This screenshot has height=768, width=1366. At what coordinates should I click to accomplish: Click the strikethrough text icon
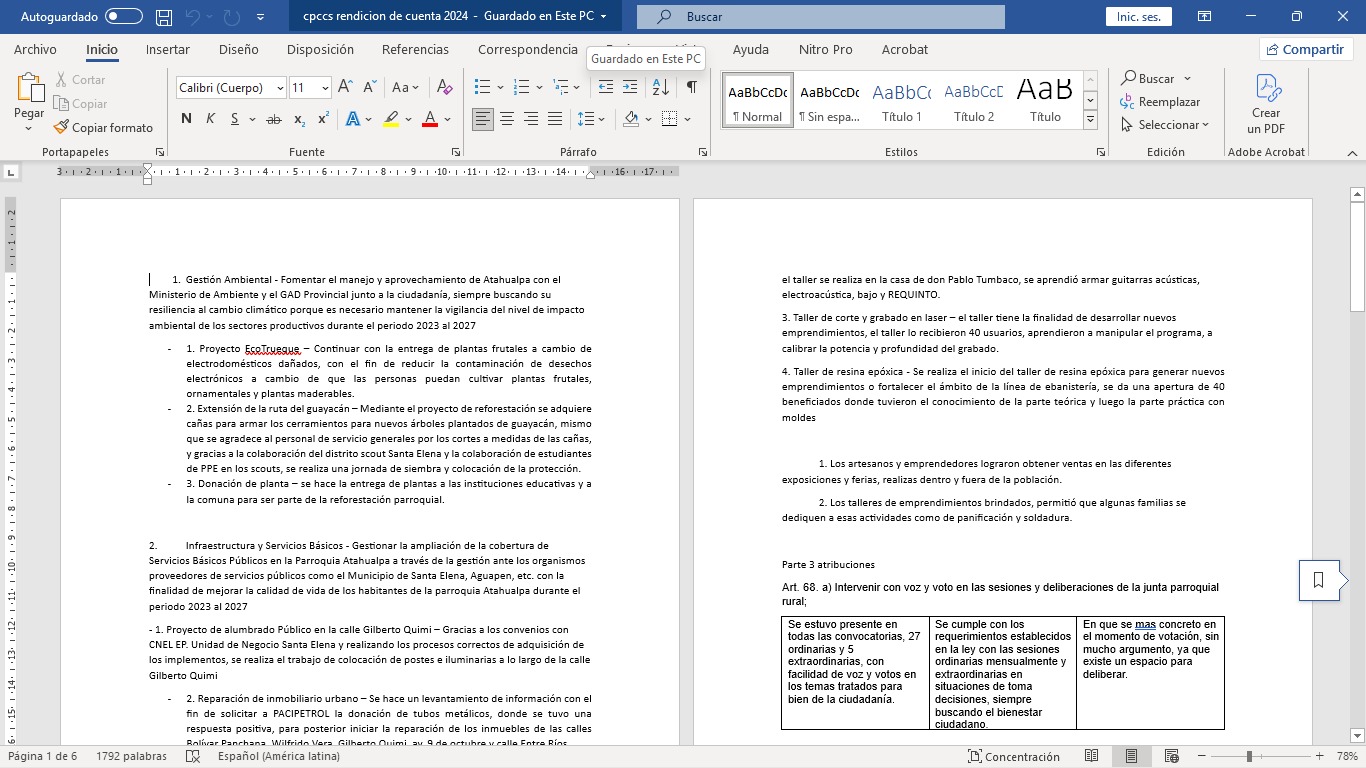(x=273, y=119)
